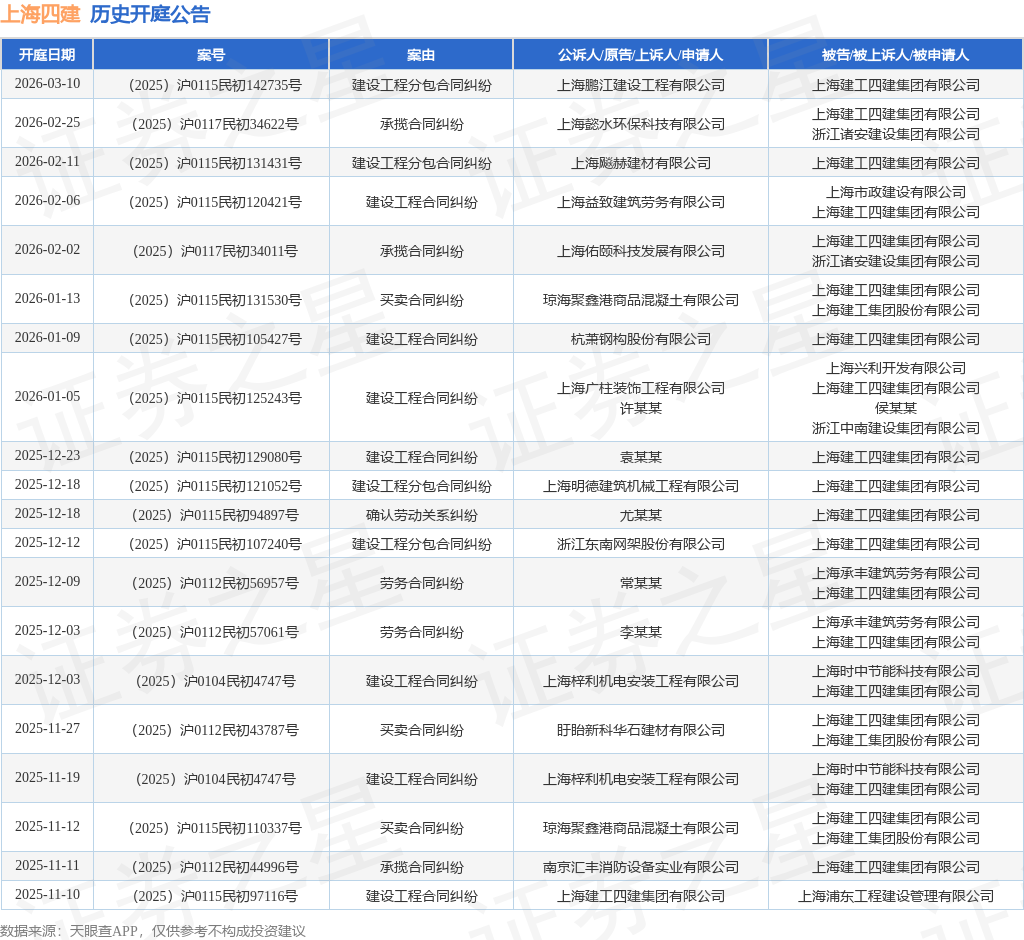Viewport: 1024px width, 940px height.
Task: Click date cell 2026-02-02
Action: [48, 250]
